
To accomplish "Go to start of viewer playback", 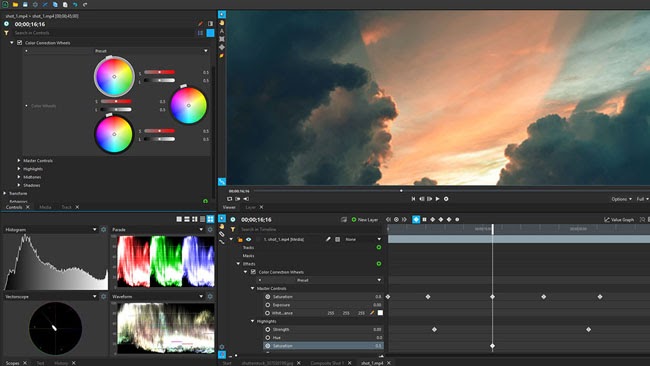I will (x=413, y=199).
